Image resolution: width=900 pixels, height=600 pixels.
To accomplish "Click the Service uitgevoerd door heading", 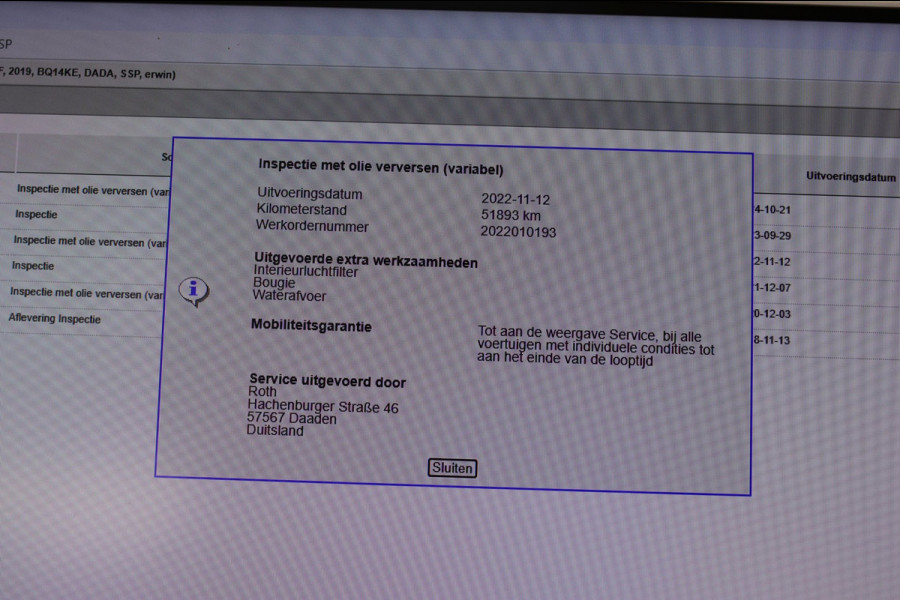I will coord(327,382).
